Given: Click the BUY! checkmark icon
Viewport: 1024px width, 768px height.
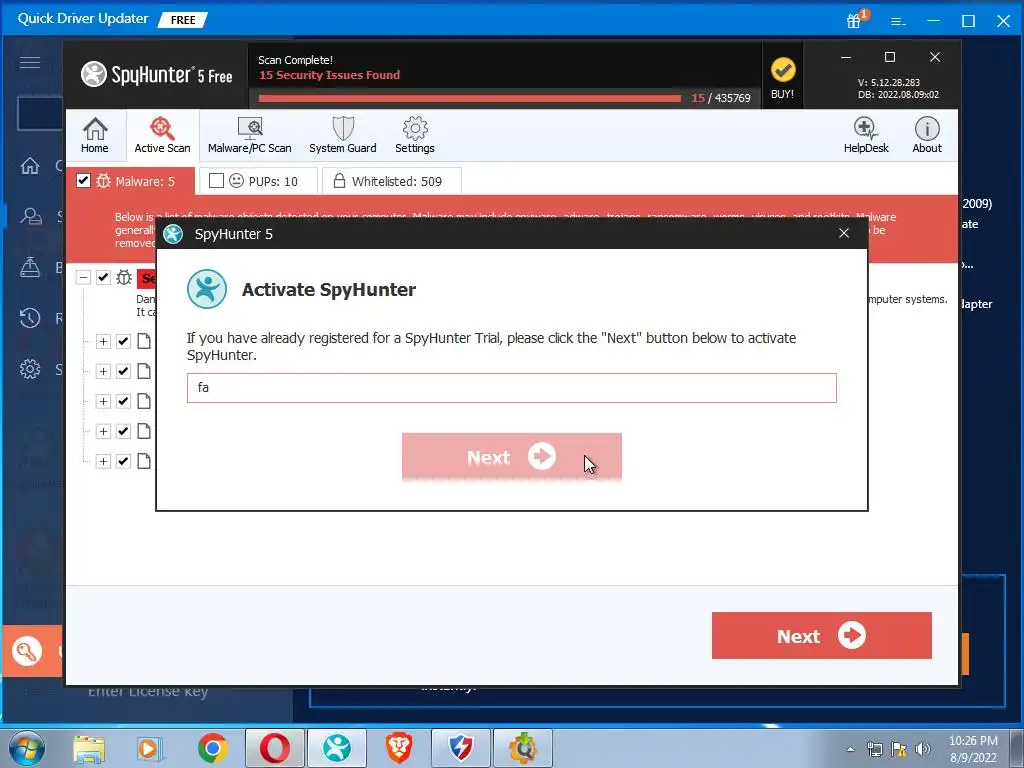Looking at the screenshot, I should point(782,70).
